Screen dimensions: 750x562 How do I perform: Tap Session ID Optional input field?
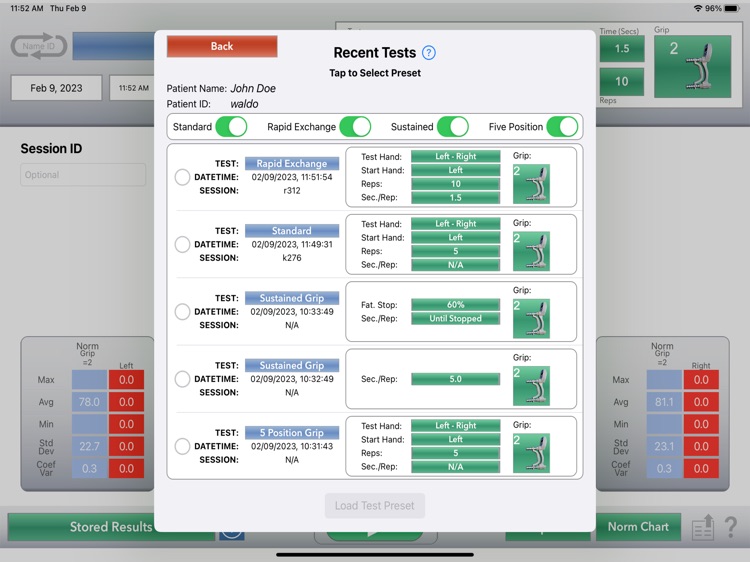click(83, 175)
